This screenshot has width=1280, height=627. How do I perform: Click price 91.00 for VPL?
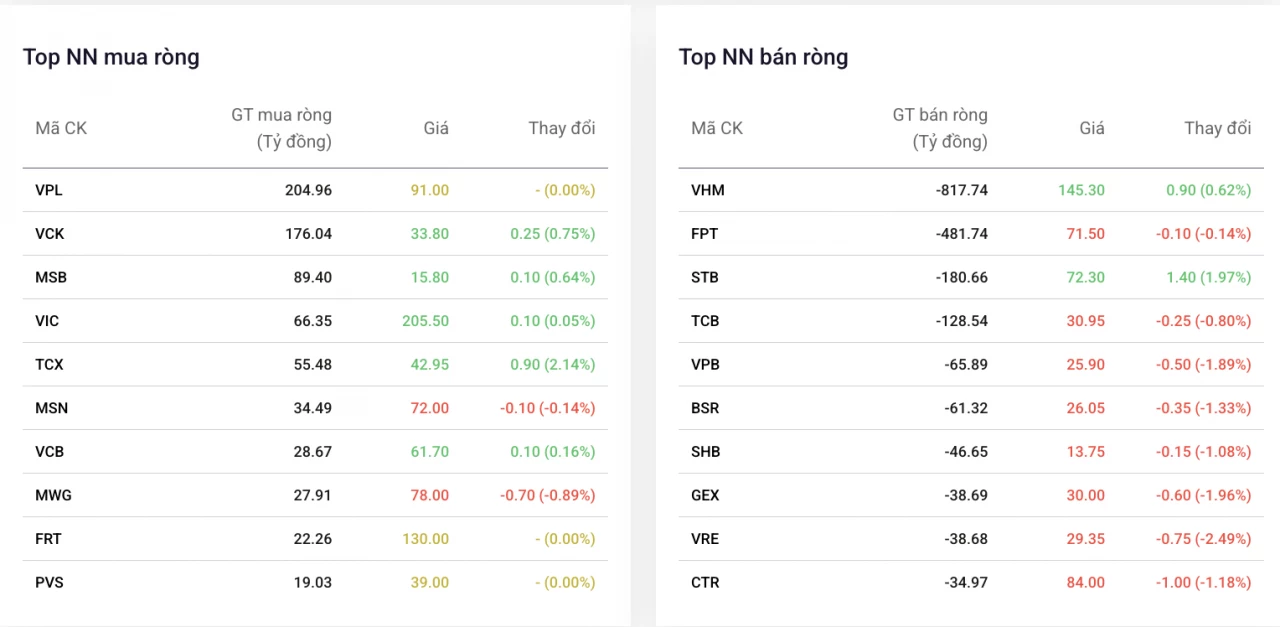click(x=430, y=190)
